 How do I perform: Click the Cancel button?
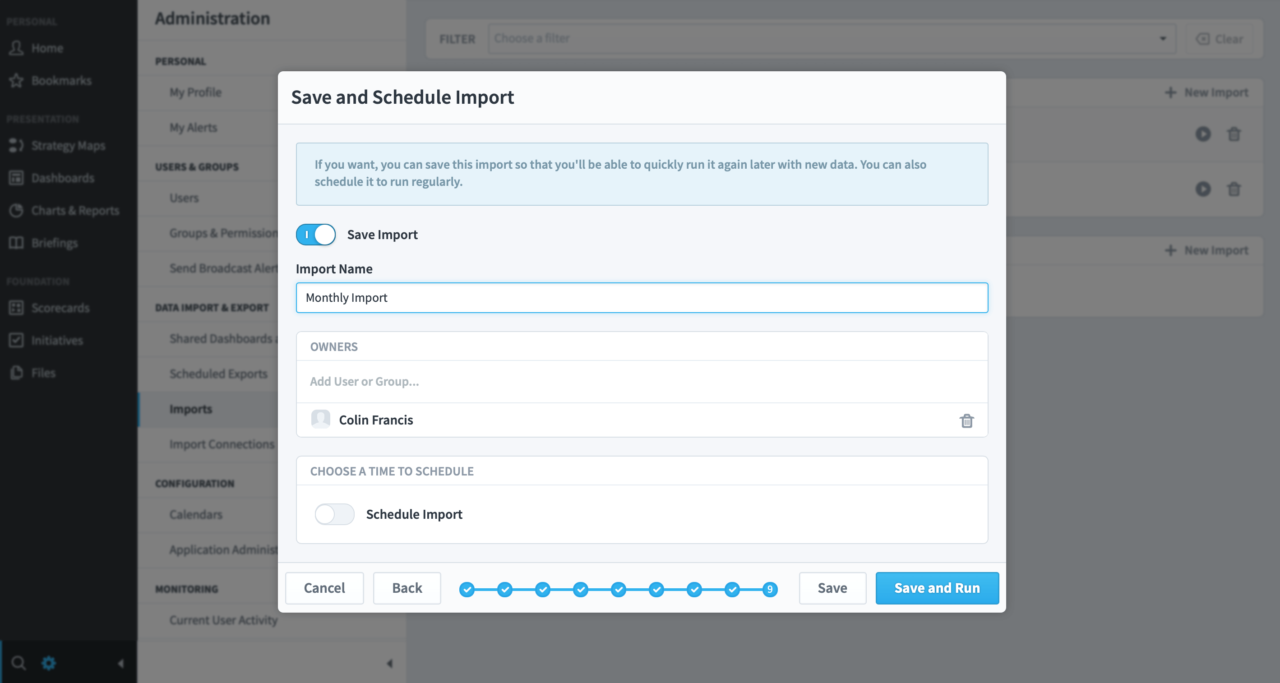(x=324, y=588)
